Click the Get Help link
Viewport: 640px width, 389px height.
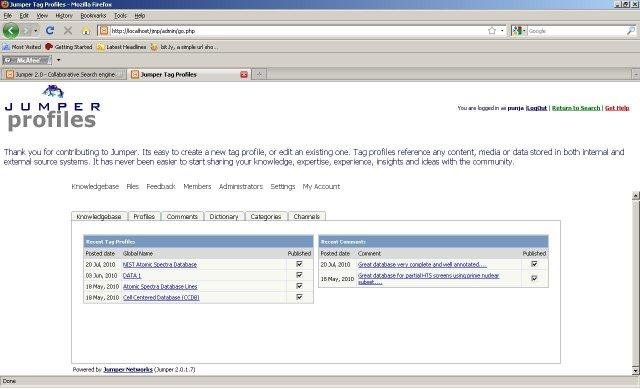[617, 108]
